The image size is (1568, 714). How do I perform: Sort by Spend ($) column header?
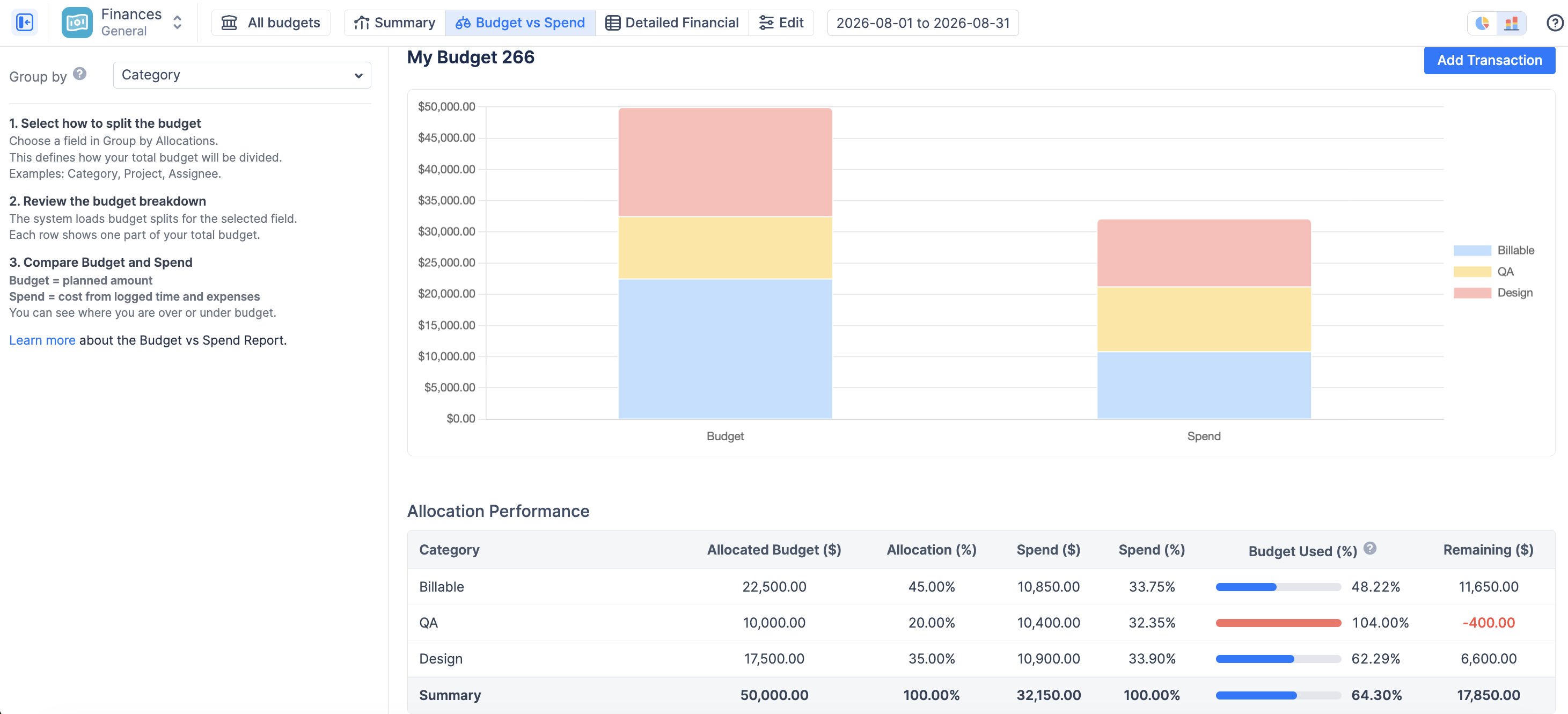(x=1048, y=550)
